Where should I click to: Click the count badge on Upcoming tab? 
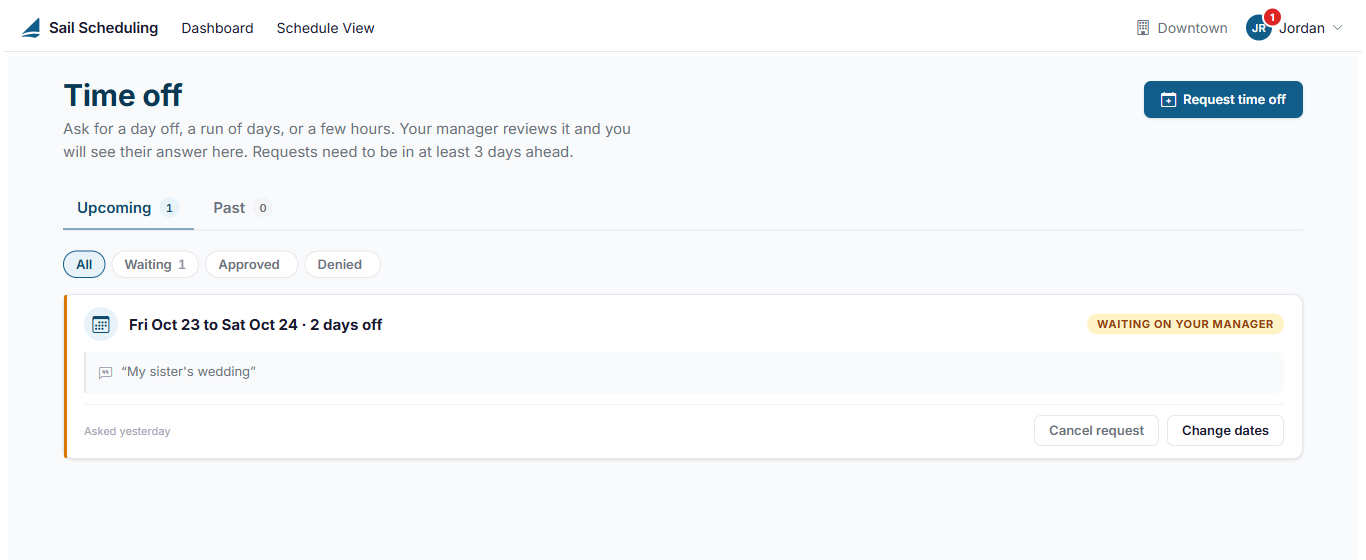169,208
